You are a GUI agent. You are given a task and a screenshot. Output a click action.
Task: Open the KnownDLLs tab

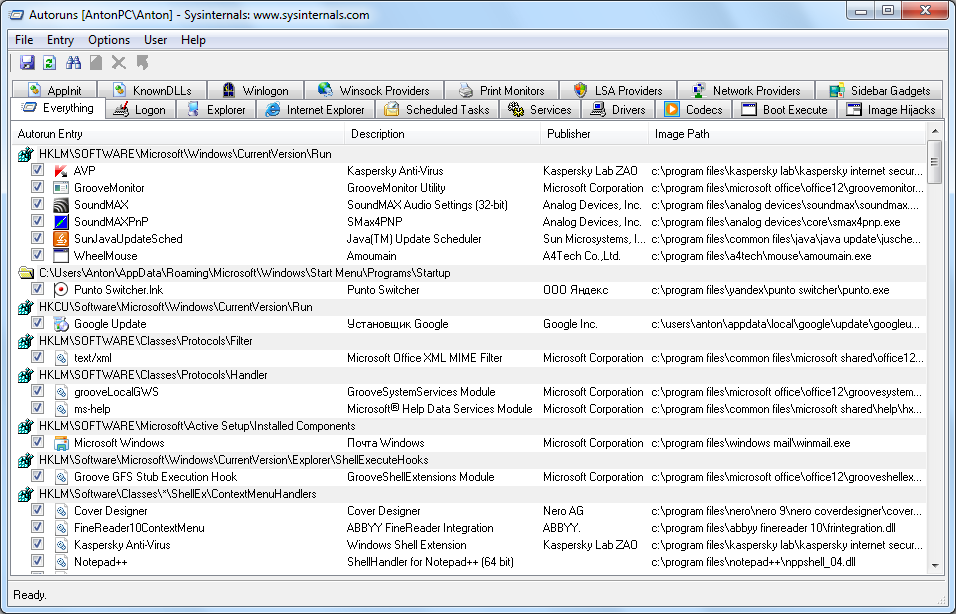coord(152,90)
